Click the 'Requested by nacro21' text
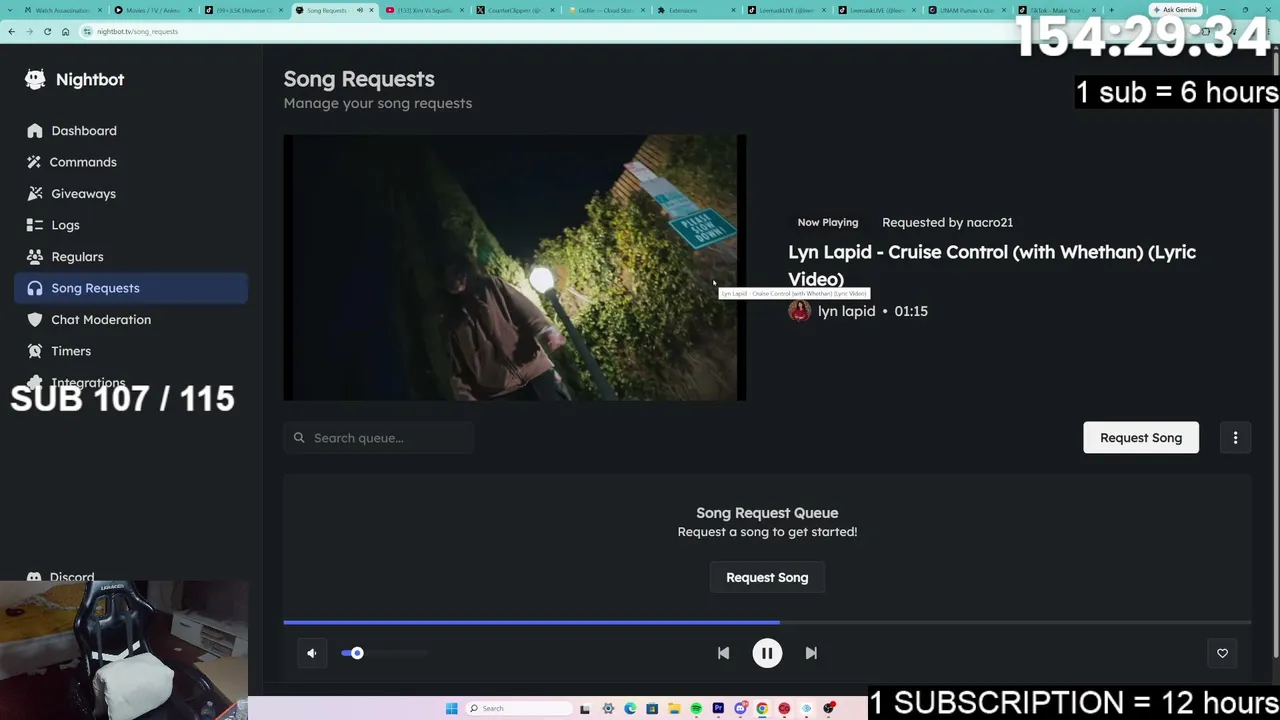1280x720 pixels. pyautogui.click(x=947, y=222)
